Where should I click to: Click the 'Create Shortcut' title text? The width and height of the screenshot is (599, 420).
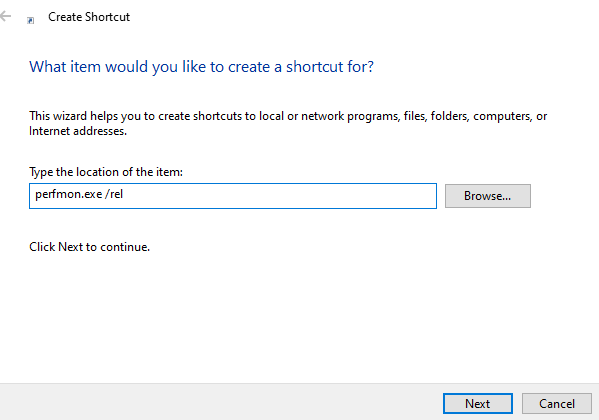[89, 17]
